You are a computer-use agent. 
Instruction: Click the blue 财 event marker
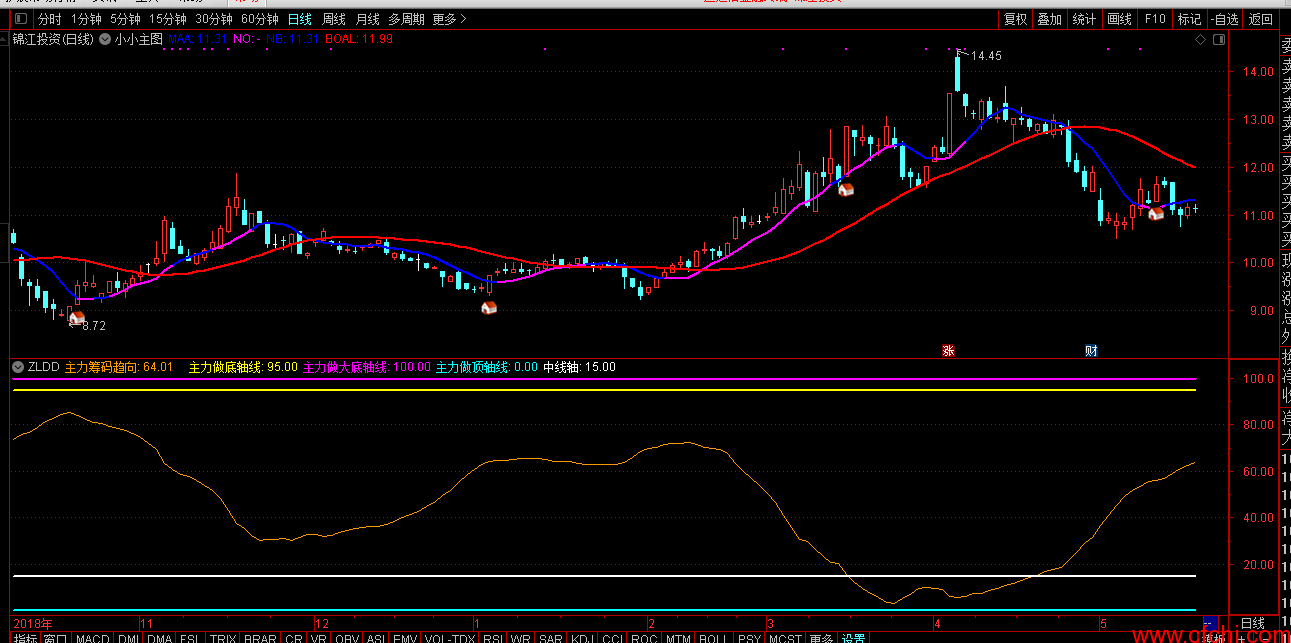pos(1091,350)
